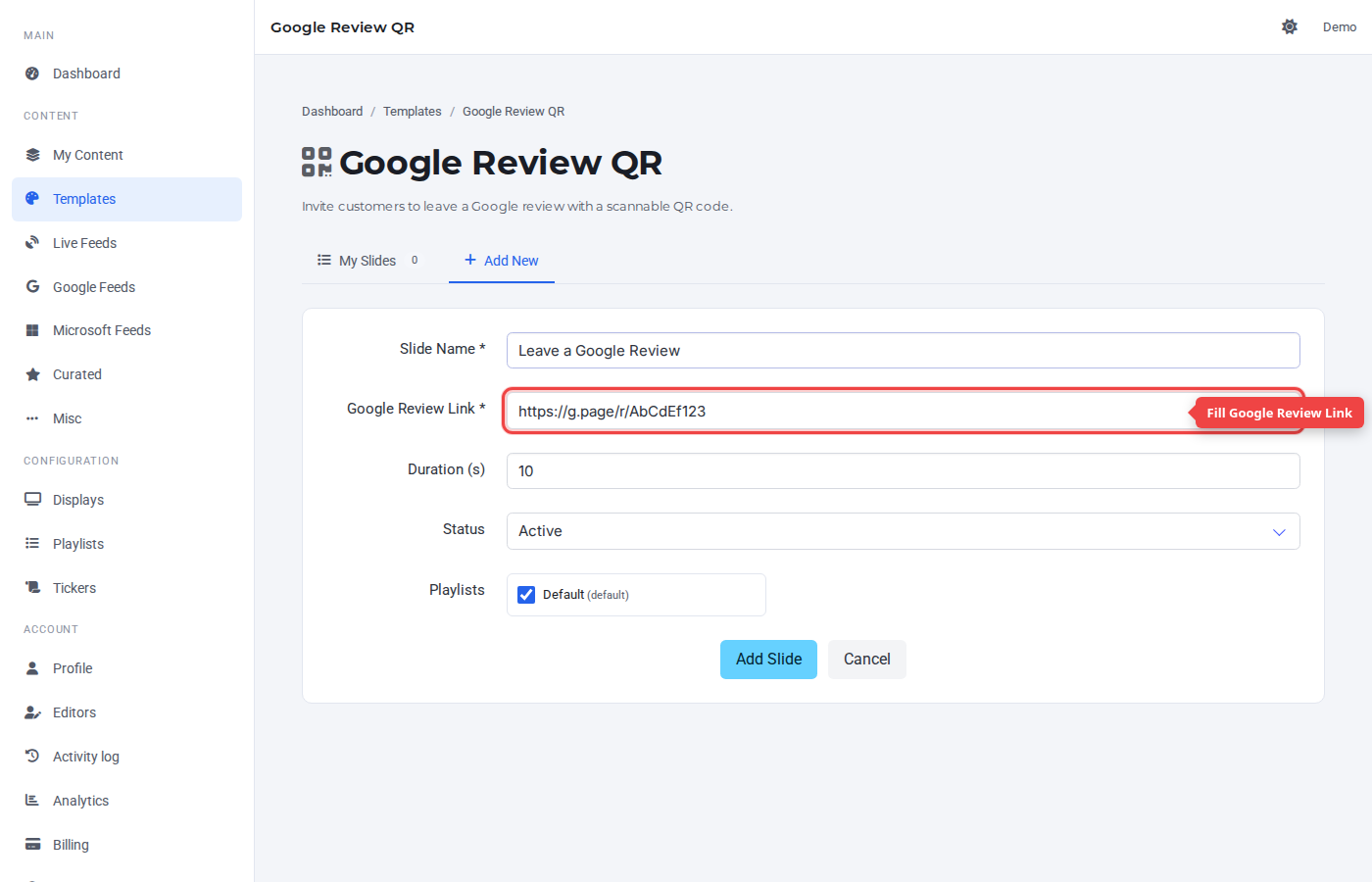Image resolution: width=1372 pixels, height=882 pixels.
Task: Open Microsoft Feeds section
Action: pyautogui.click(x=126, y=330)
